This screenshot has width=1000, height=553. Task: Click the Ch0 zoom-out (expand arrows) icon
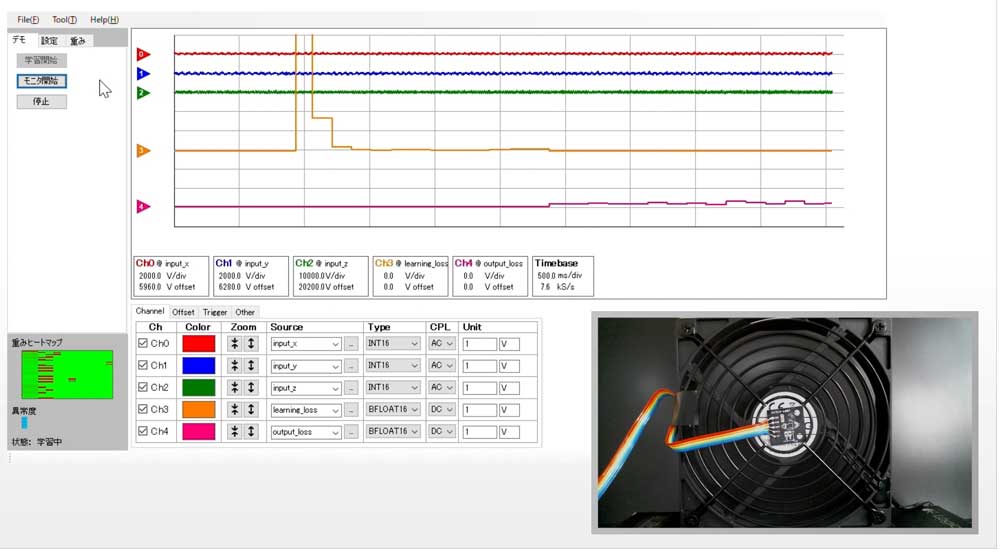coord(252,343)
